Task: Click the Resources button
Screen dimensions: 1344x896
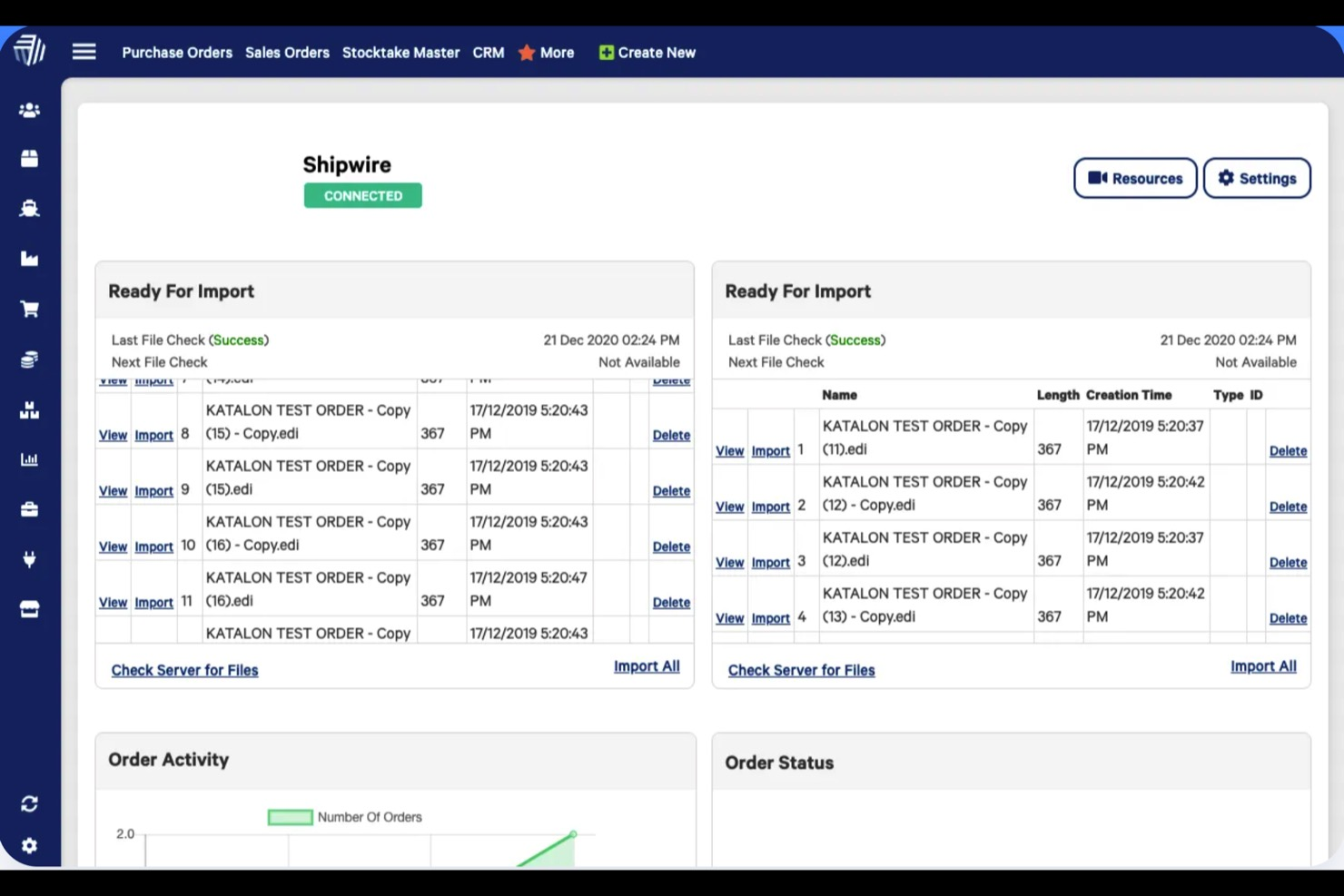Action: [x=1134, y=178]
